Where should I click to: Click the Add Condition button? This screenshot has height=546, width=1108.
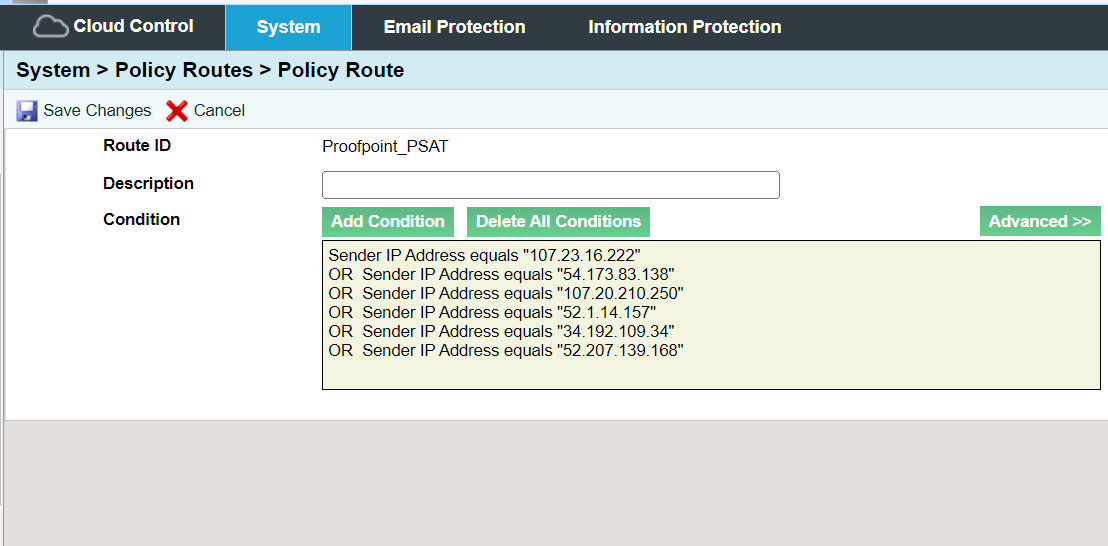(x=388, y=222)
